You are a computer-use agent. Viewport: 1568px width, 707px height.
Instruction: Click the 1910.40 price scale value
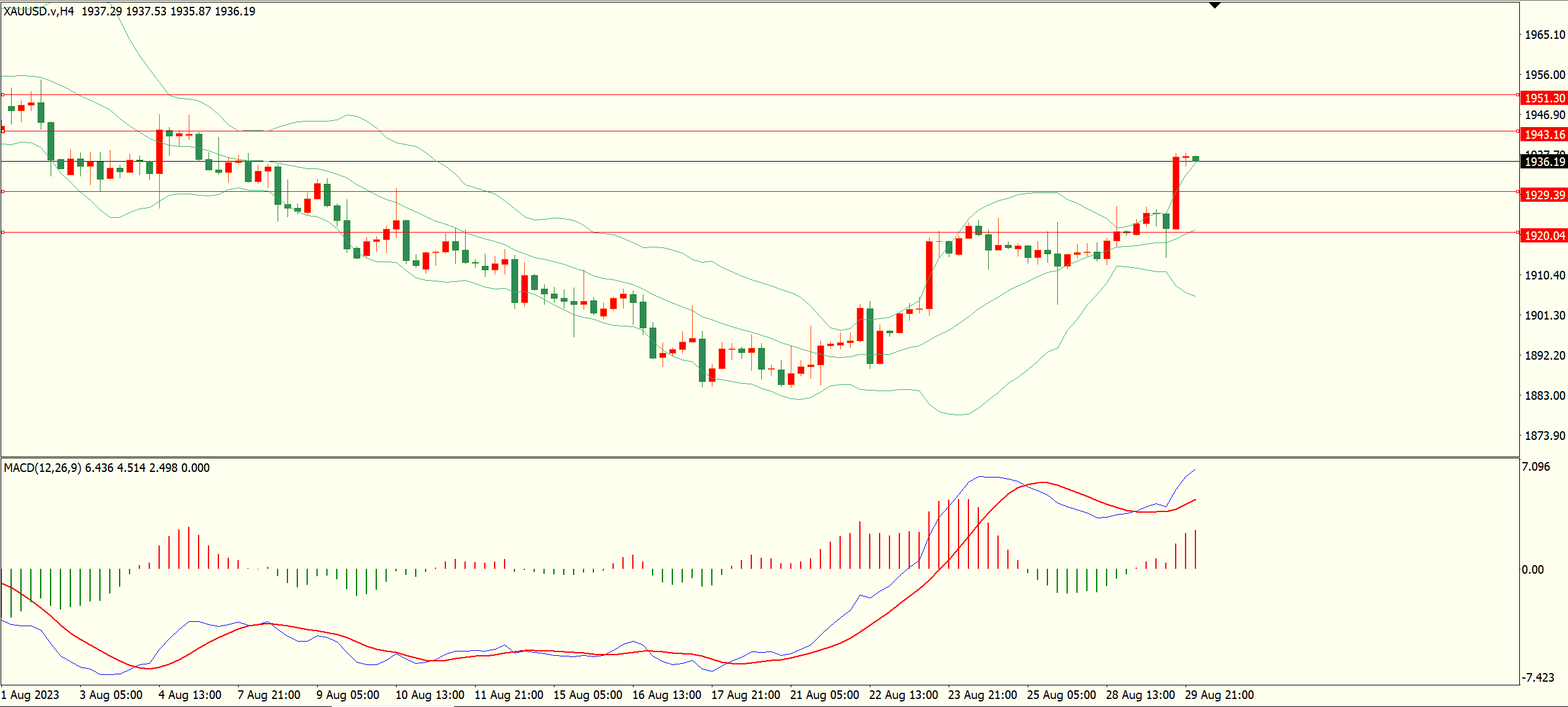point(1545,275)
